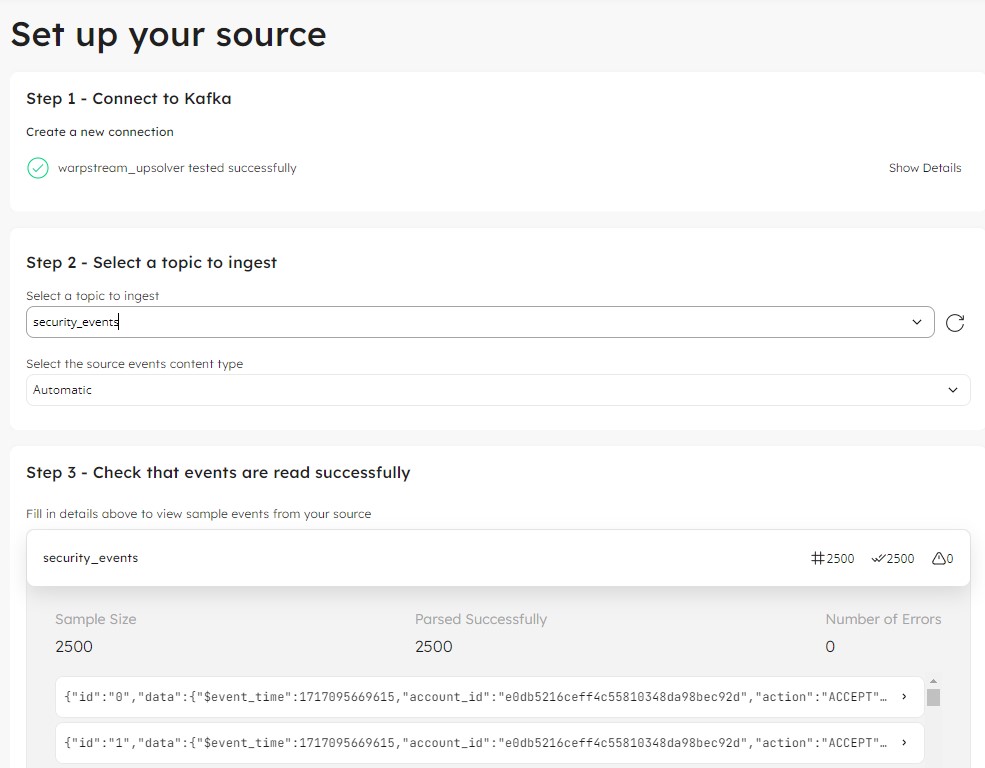Screen dimensions: 985x768
Task: Refresh the Kafka topic list
Action: [955, 322]
